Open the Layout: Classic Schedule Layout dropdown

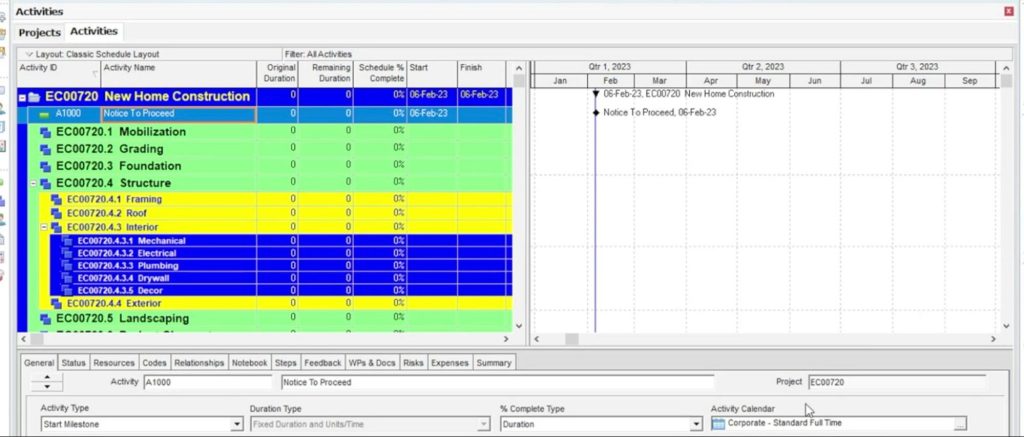(28, 54)
